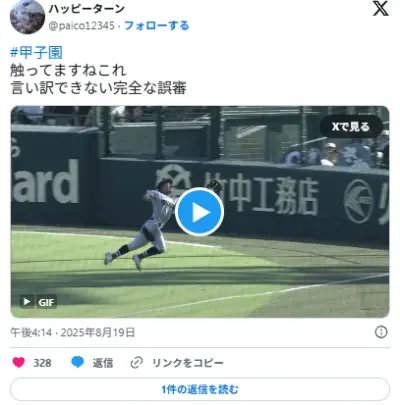
Task: Open 1件の返信を読む replies button
Action: 200,389
